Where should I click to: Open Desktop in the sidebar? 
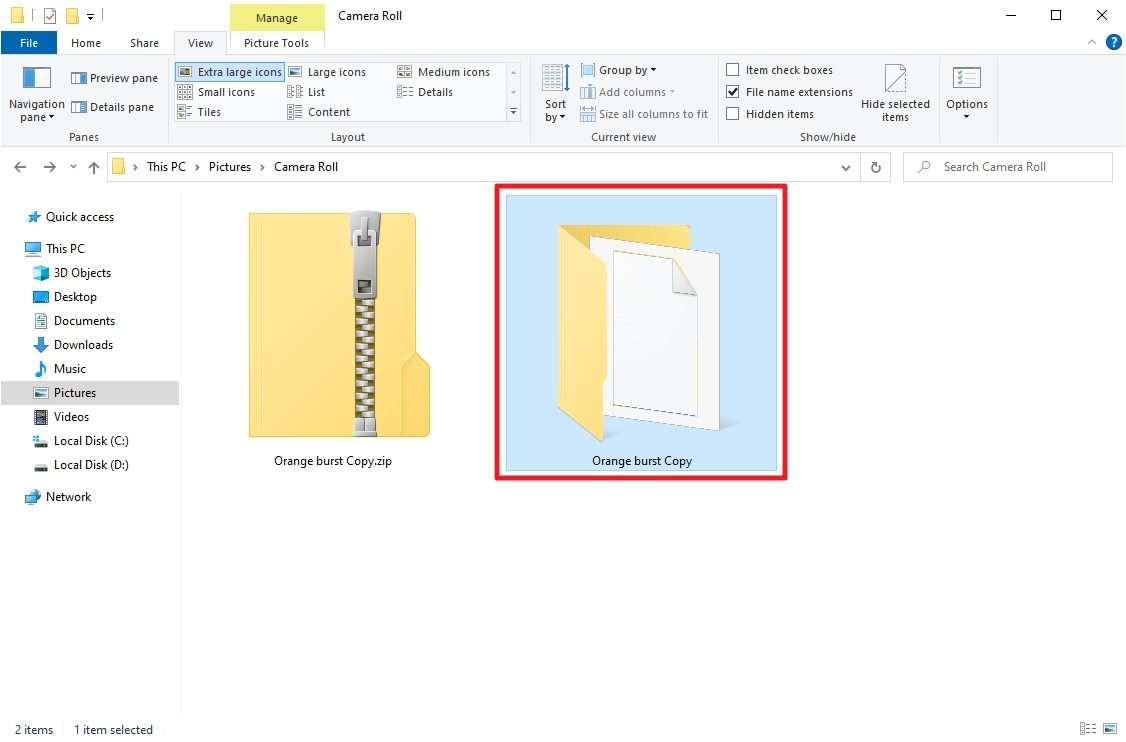coord(65,297)
